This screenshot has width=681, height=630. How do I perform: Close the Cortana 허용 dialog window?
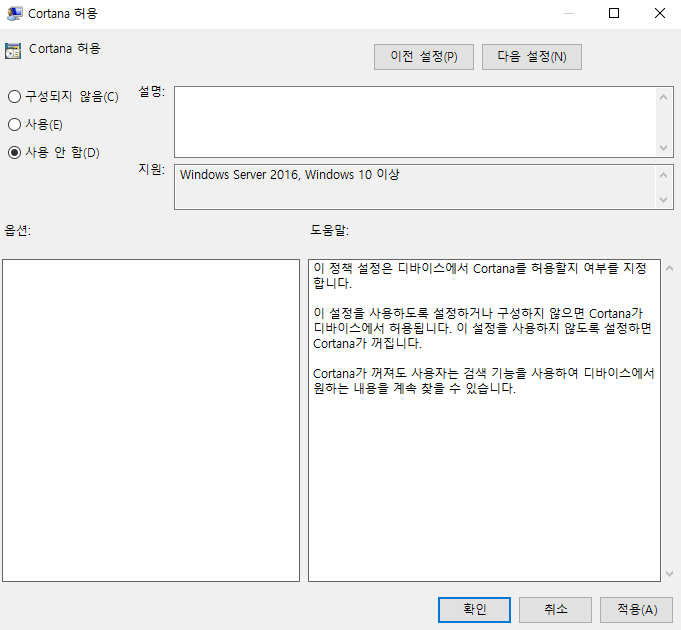point(660,13)
